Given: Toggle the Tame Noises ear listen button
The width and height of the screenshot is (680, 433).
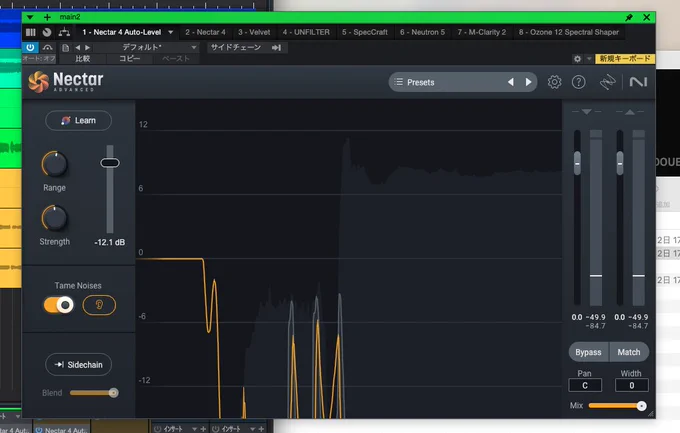Looking at the screenshot, I should click(99, 305).
